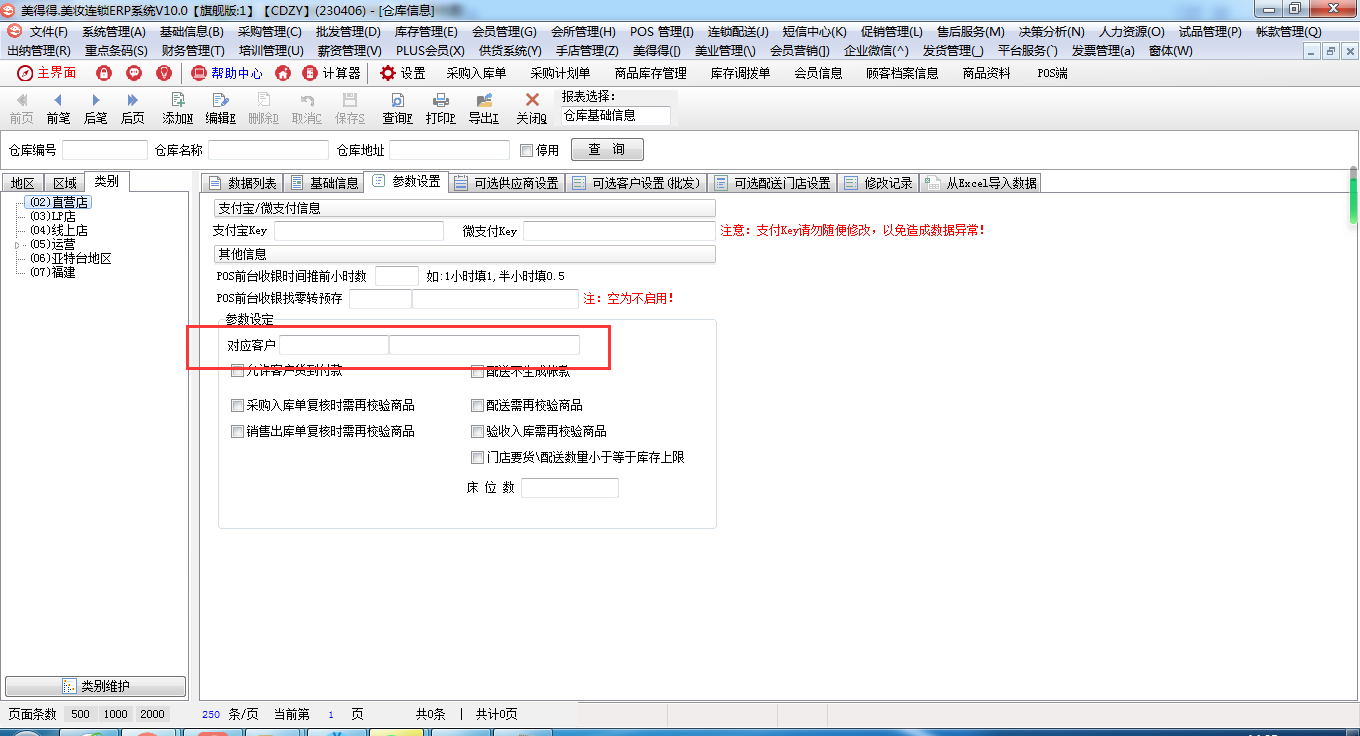Click the 类别维护 button
Screen dimensions: 1360x736
(96, 687)
